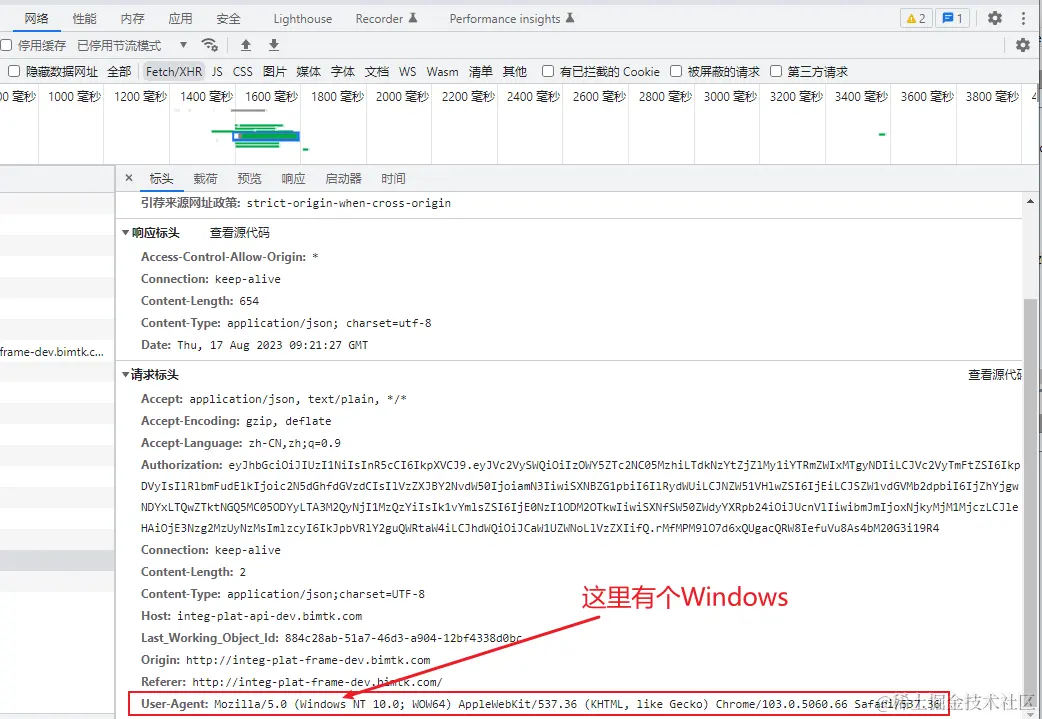Filter requests by 图片
Screen dimensions: 1042x719
[274, 71]
